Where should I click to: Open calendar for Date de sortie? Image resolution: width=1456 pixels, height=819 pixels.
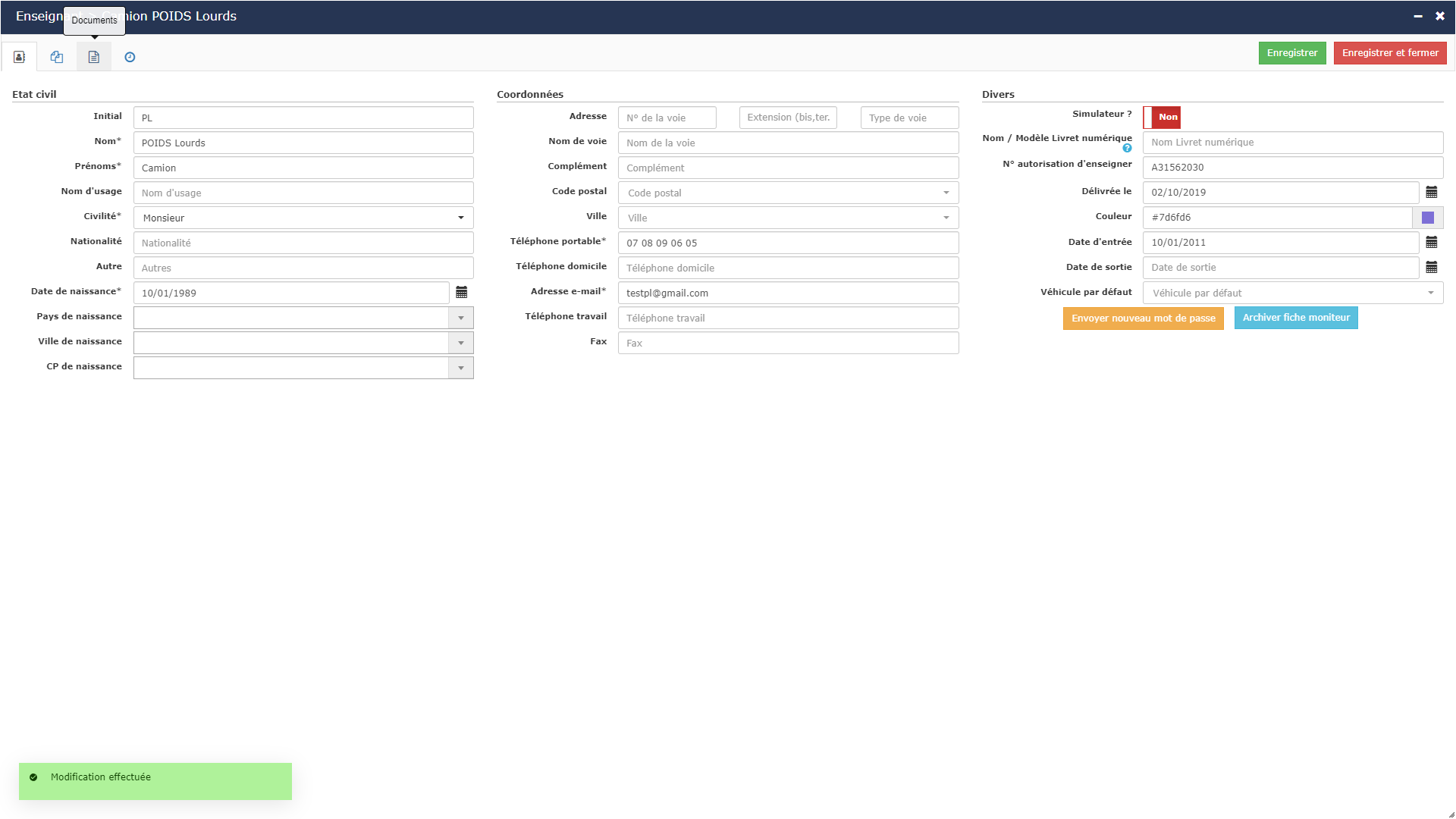(x=1432, y=267)
